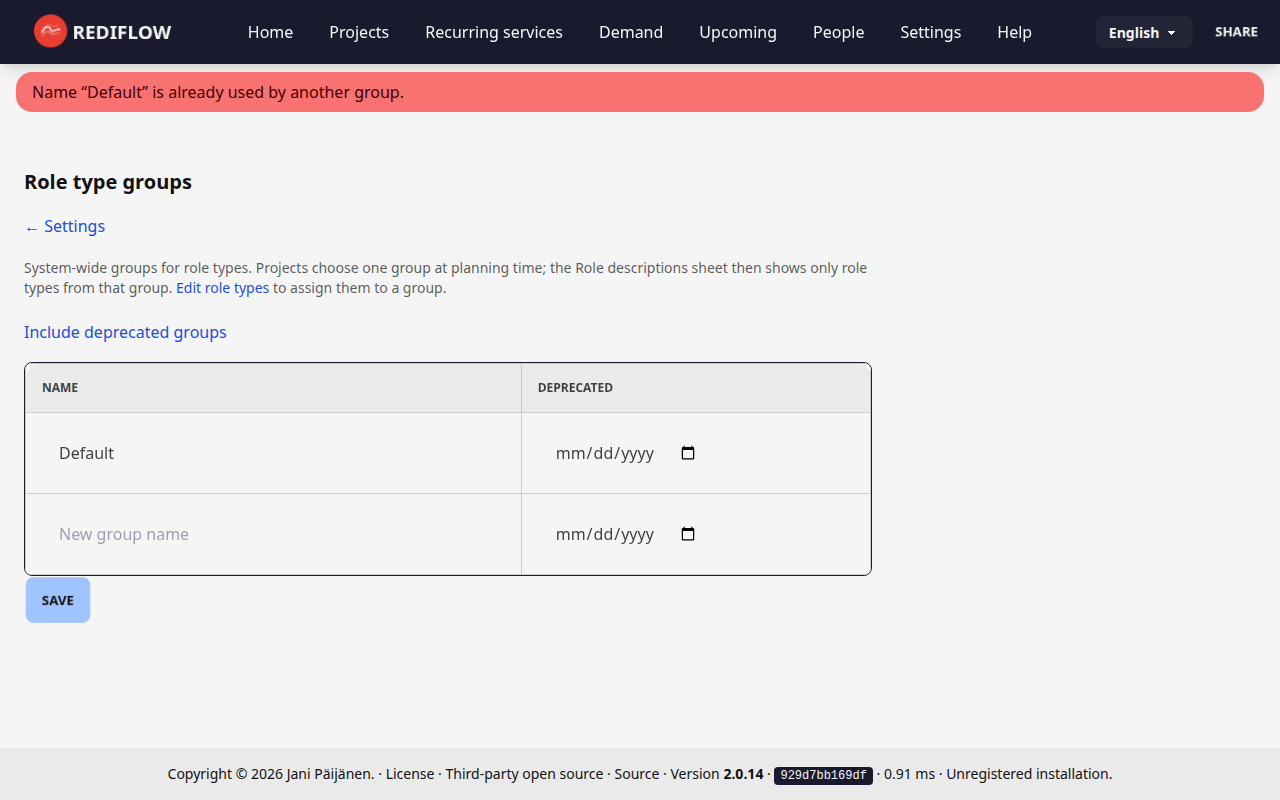Click the REDIFLOW logo icon
Screen dimensions: 1280x800
(x=50, y=31)
